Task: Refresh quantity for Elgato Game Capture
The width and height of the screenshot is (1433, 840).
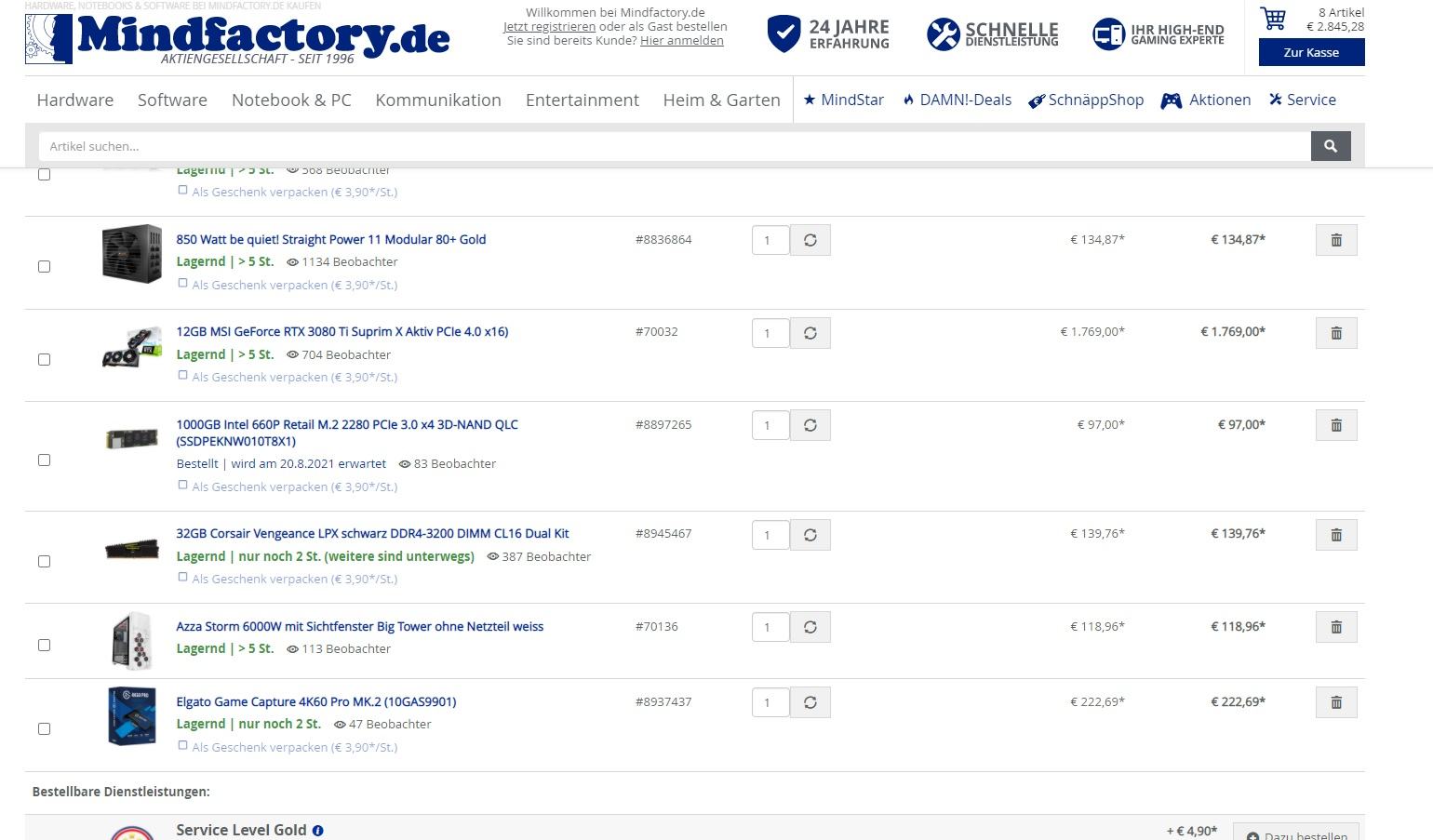Action: click(x=810, y=702)
